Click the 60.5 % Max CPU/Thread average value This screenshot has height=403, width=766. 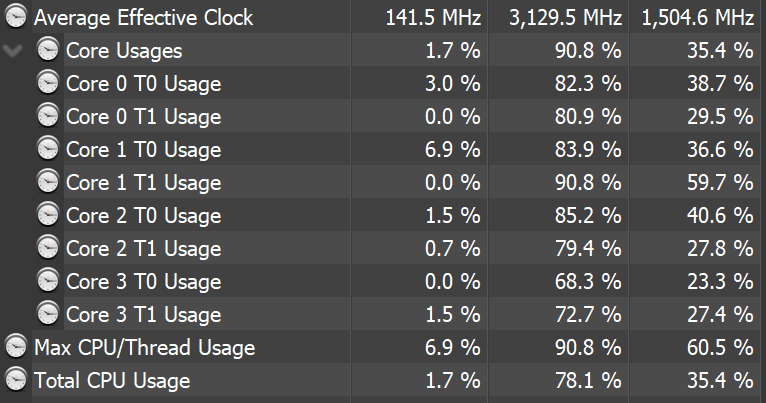click(x=720, y=347)
